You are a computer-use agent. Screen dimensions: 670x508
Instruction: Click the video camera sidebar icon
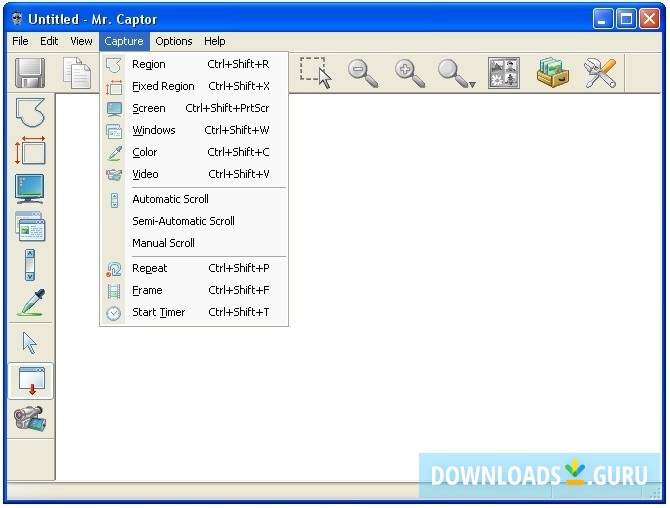pos(29,419)
